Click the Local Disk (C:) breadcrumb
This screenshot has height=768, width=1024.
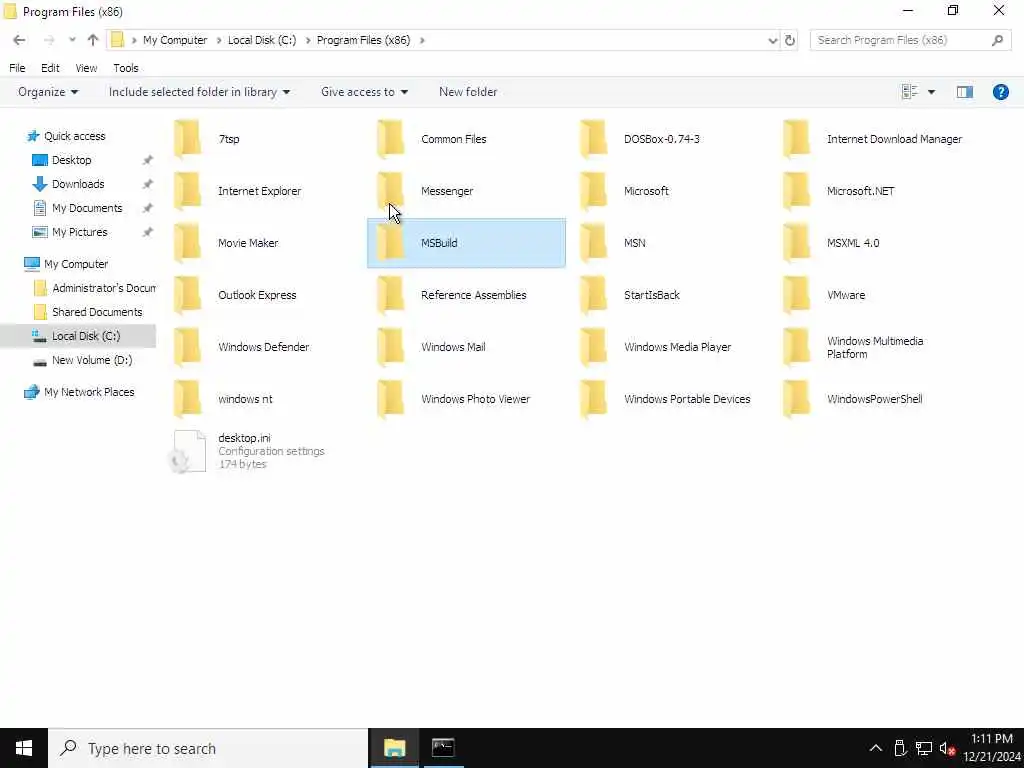(x=262, y=40)
